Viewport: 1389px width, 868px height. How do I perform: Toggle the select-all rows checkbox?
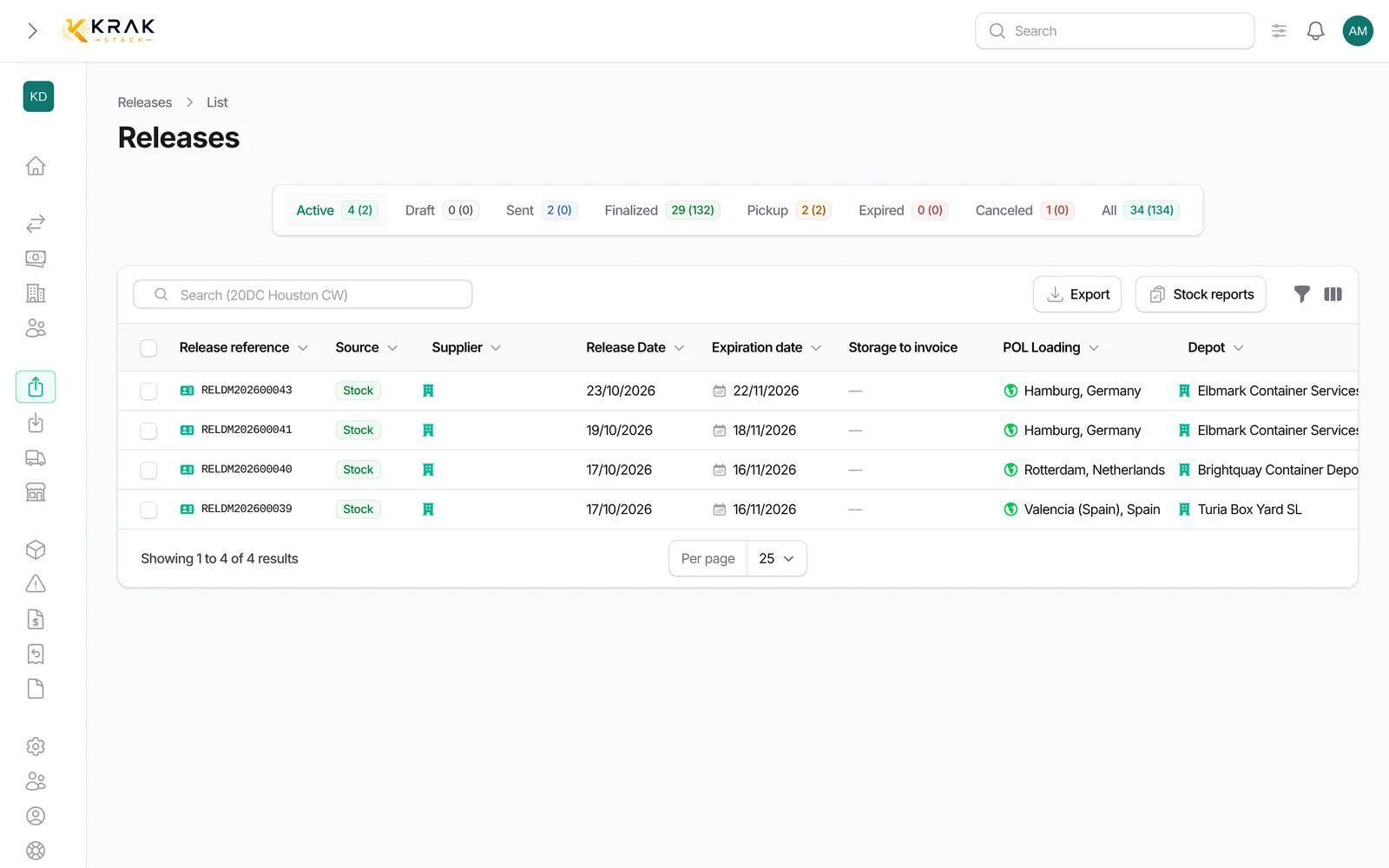[148, 348]
